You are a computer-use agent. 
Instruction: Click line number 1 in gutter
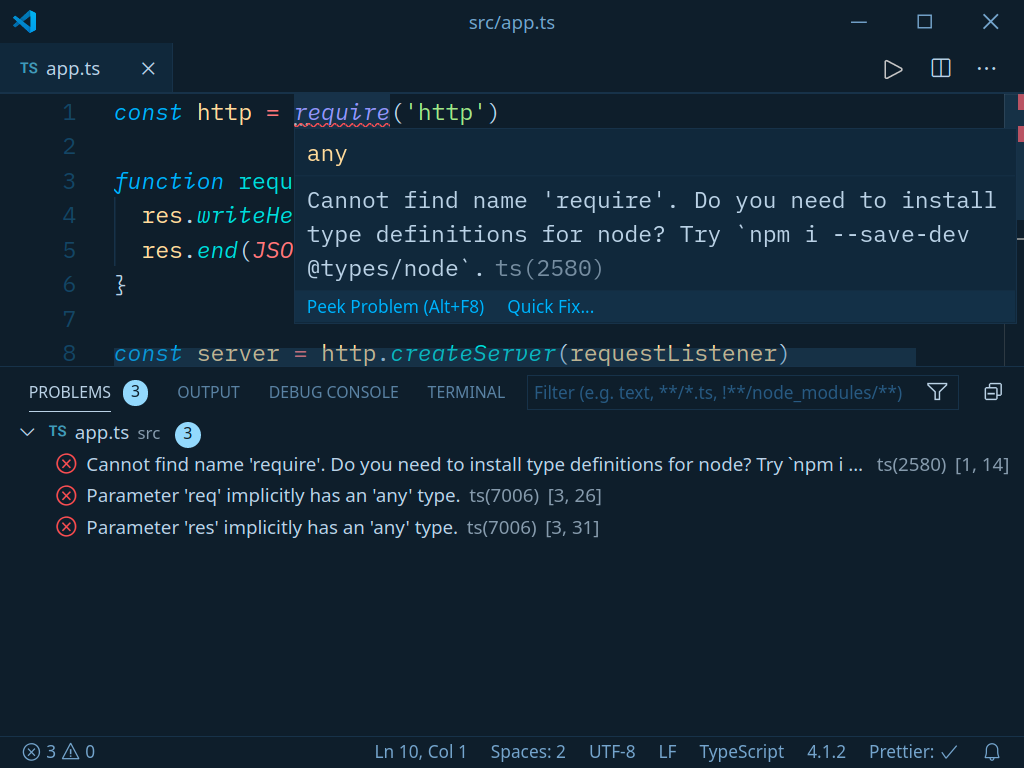click(69, 113)
